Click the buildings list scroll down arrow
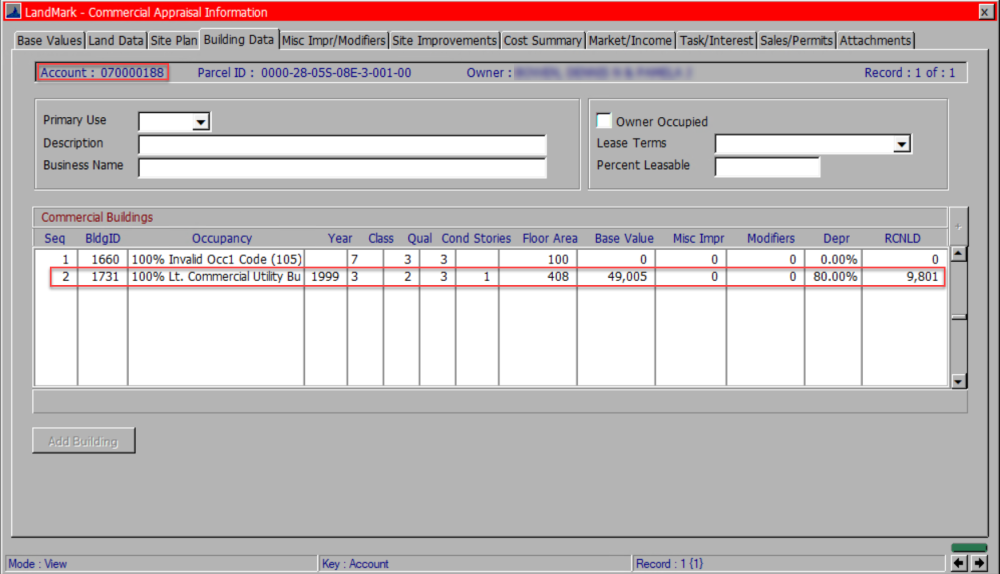Image resolution: width=1000 pixels, height=574 pixels. click(958, 381)
